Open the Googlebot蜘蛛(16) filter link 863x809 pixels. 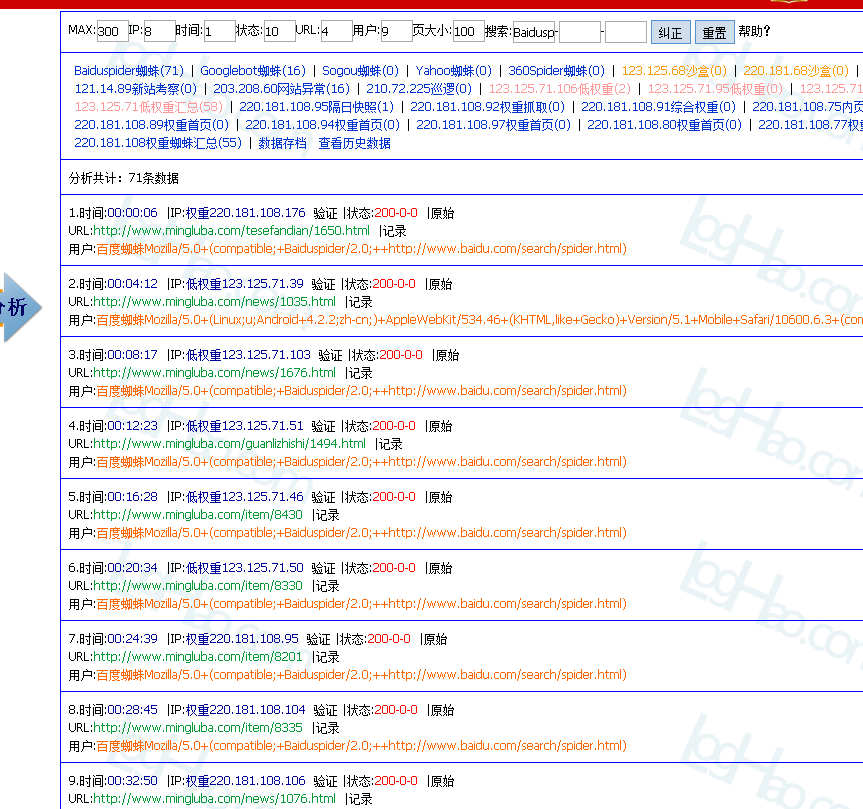[x=253, y=71]
